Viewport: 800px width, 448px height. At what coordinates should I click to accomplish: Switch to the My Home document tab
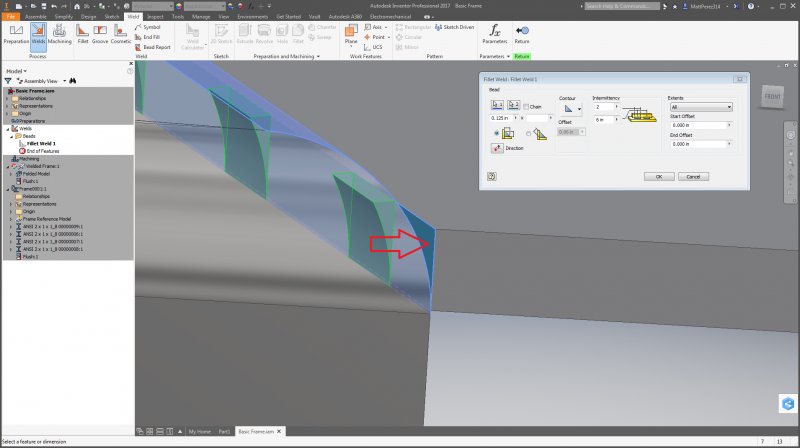(201, 430)
